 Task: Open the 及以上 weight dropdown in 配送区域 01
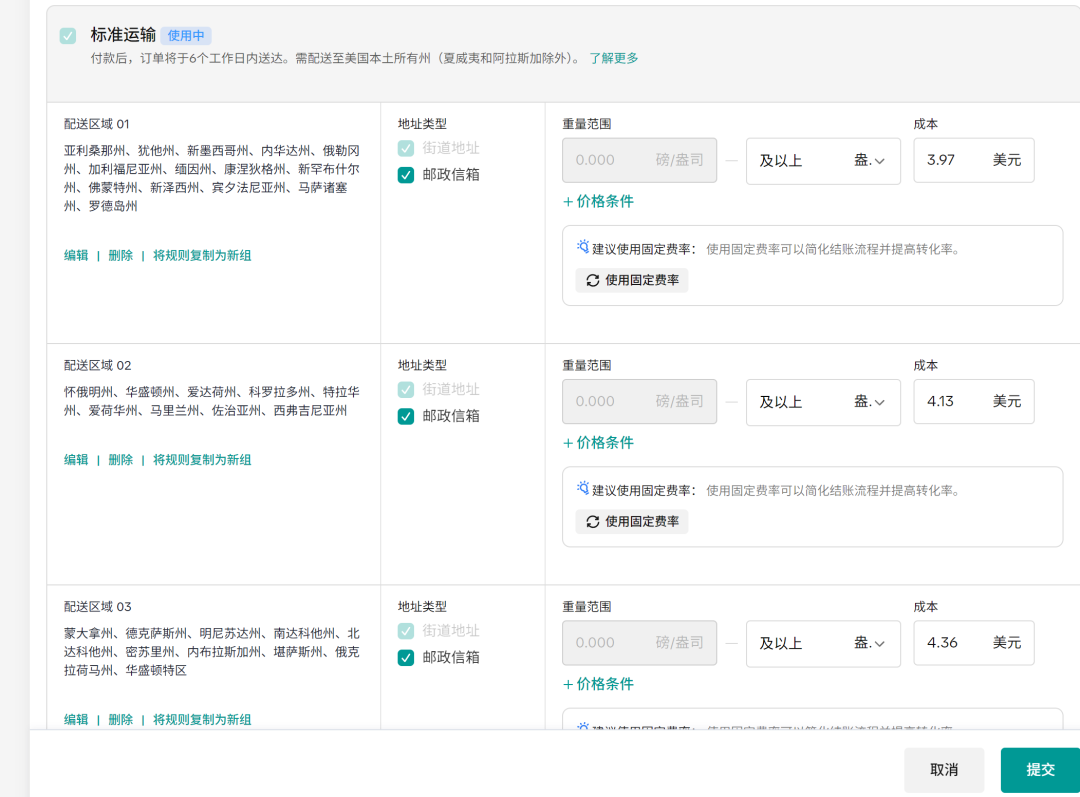tap(823, 161)
